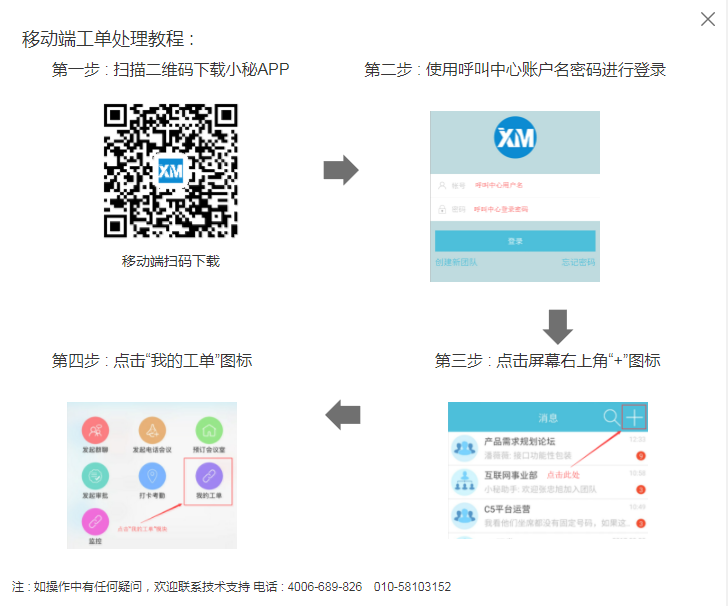
Task: Click the QR code for downloading the app
Action: click(x=171, y=170)
